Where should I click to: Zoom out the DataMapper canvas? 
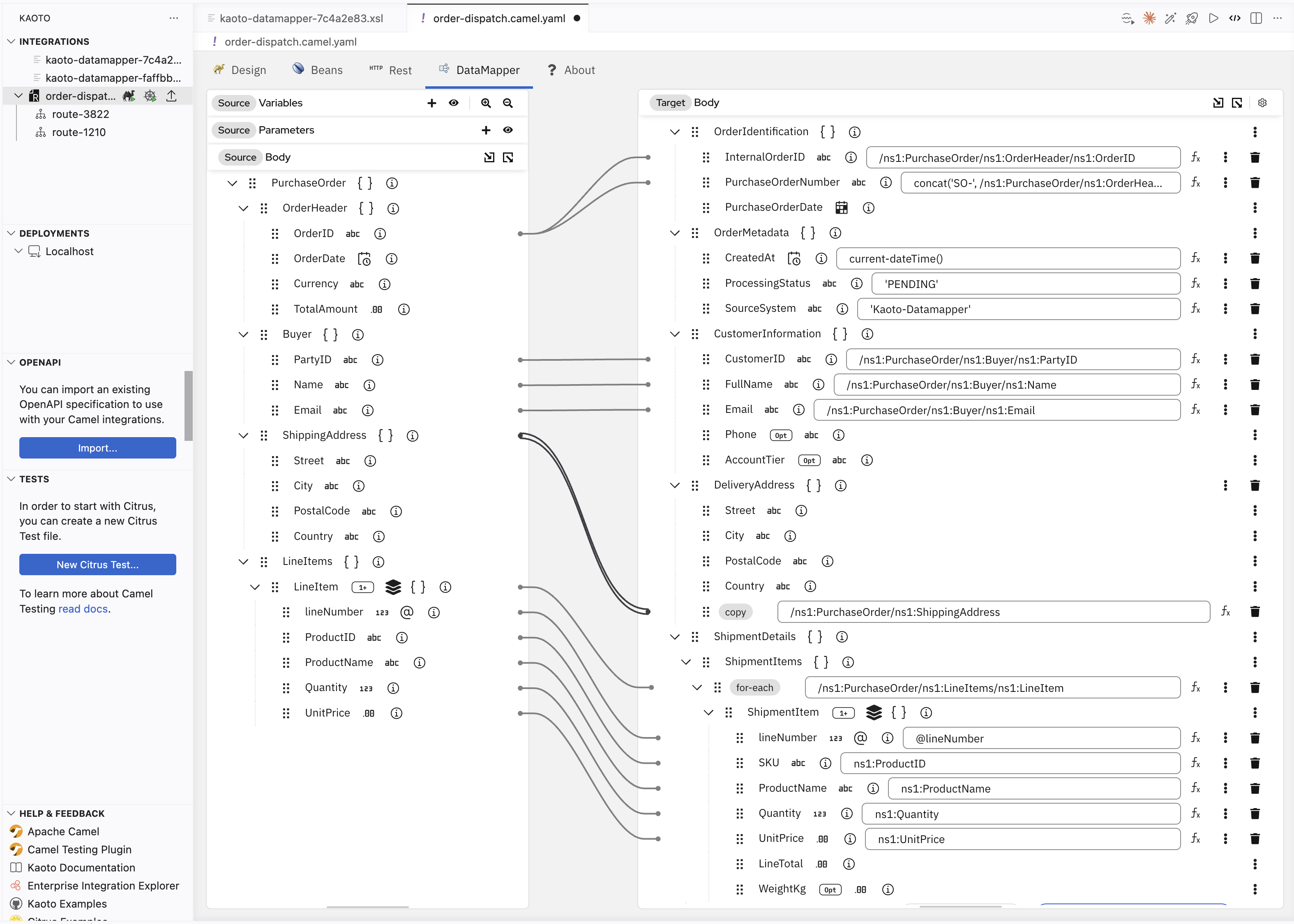pos(507,103)
